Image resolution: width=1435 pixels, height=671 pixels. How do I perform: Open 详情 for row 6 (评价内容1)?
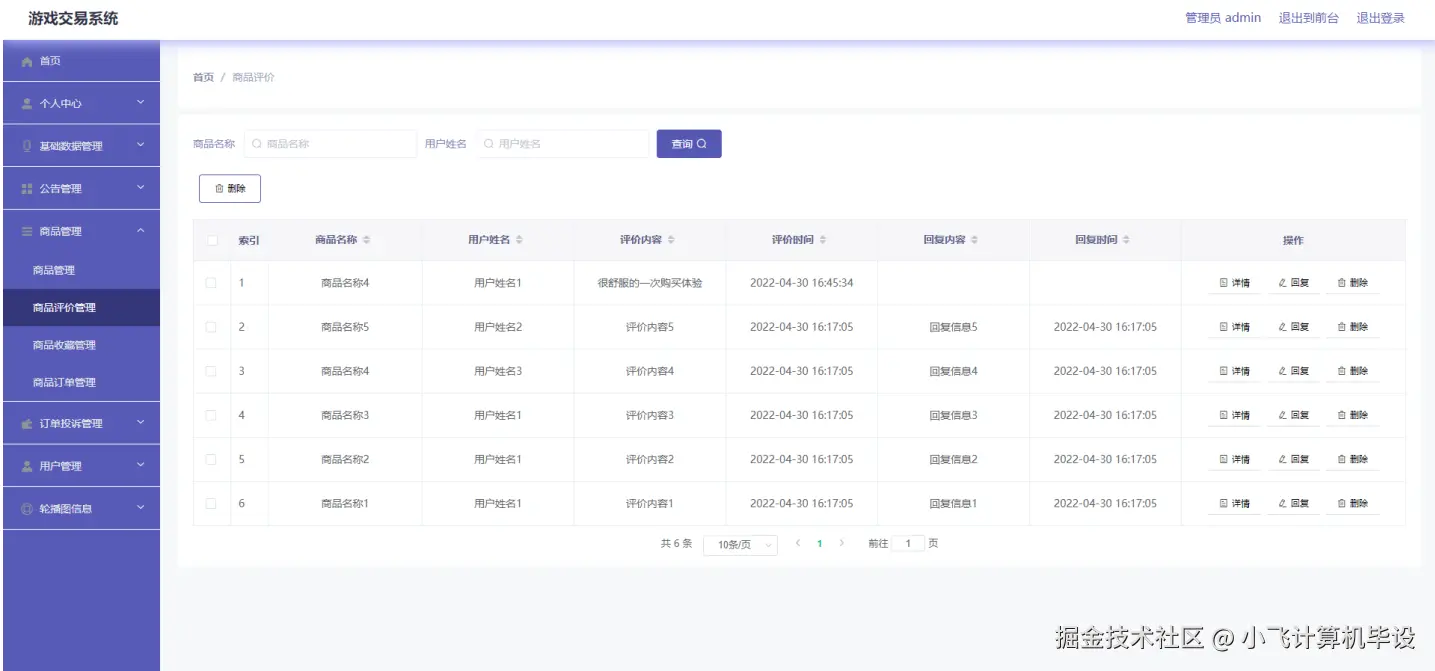[1235, 503]
